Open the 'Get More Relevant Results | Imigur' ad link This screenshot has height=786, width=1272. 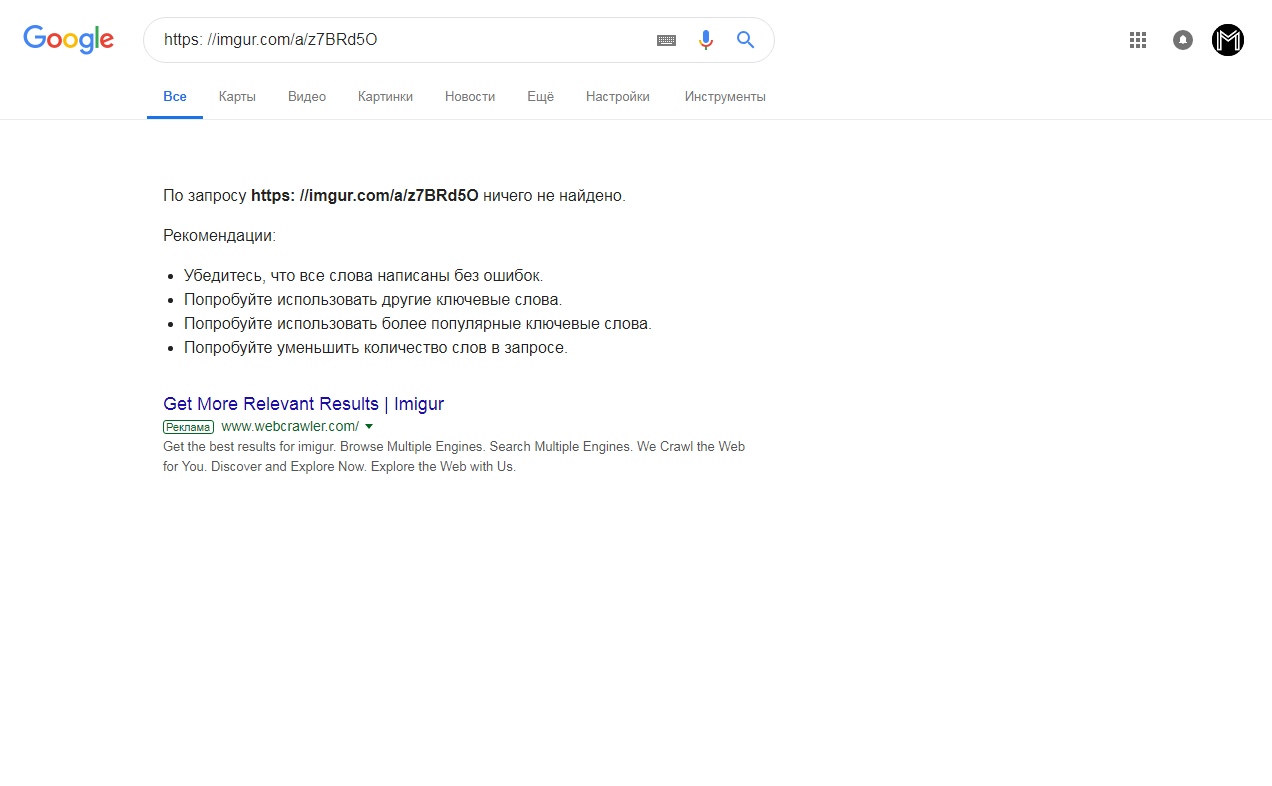pos(303,404)
